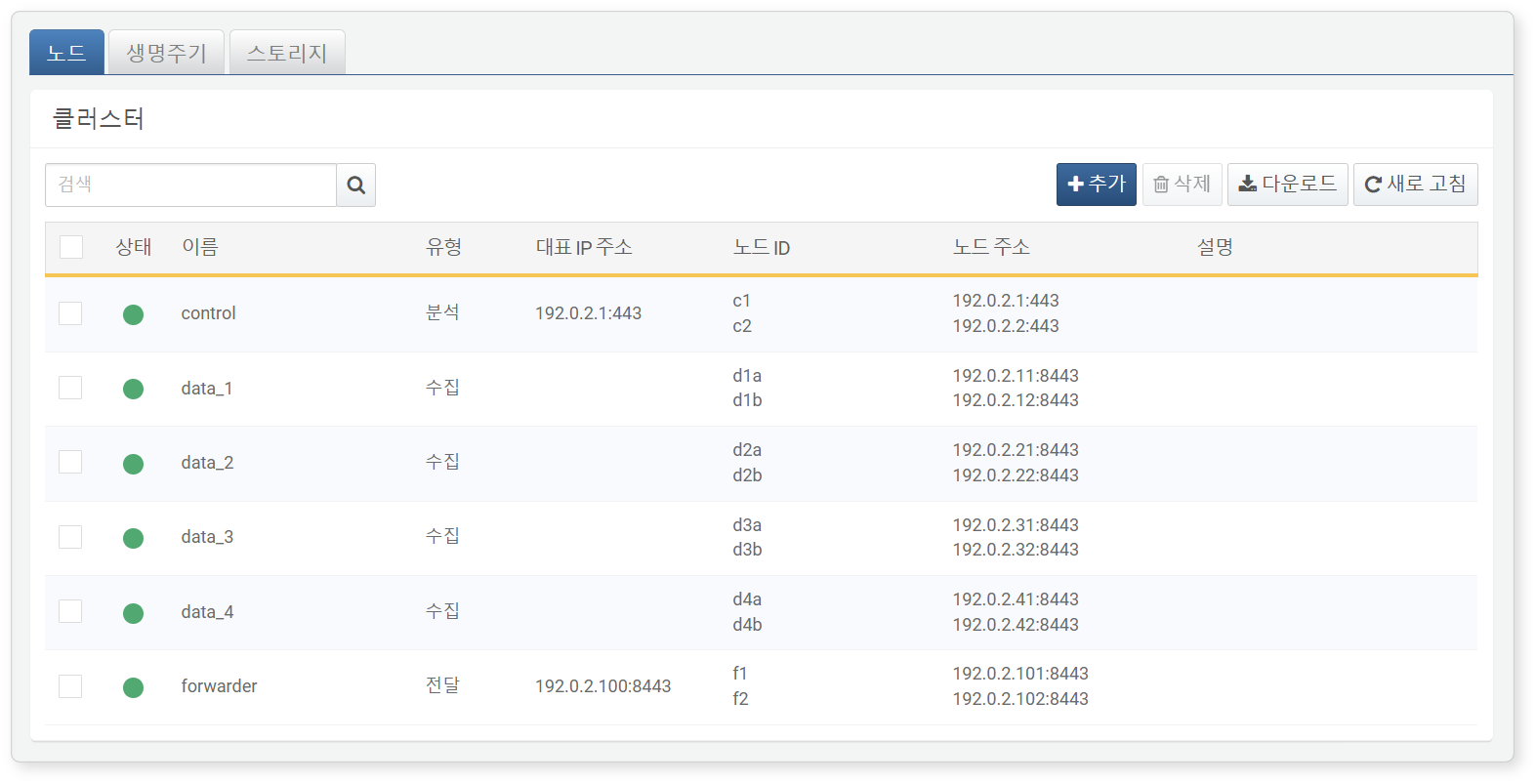Check the data_4 row checkbox
This screenshot has height=784, width=1536.
click(70, 611)
